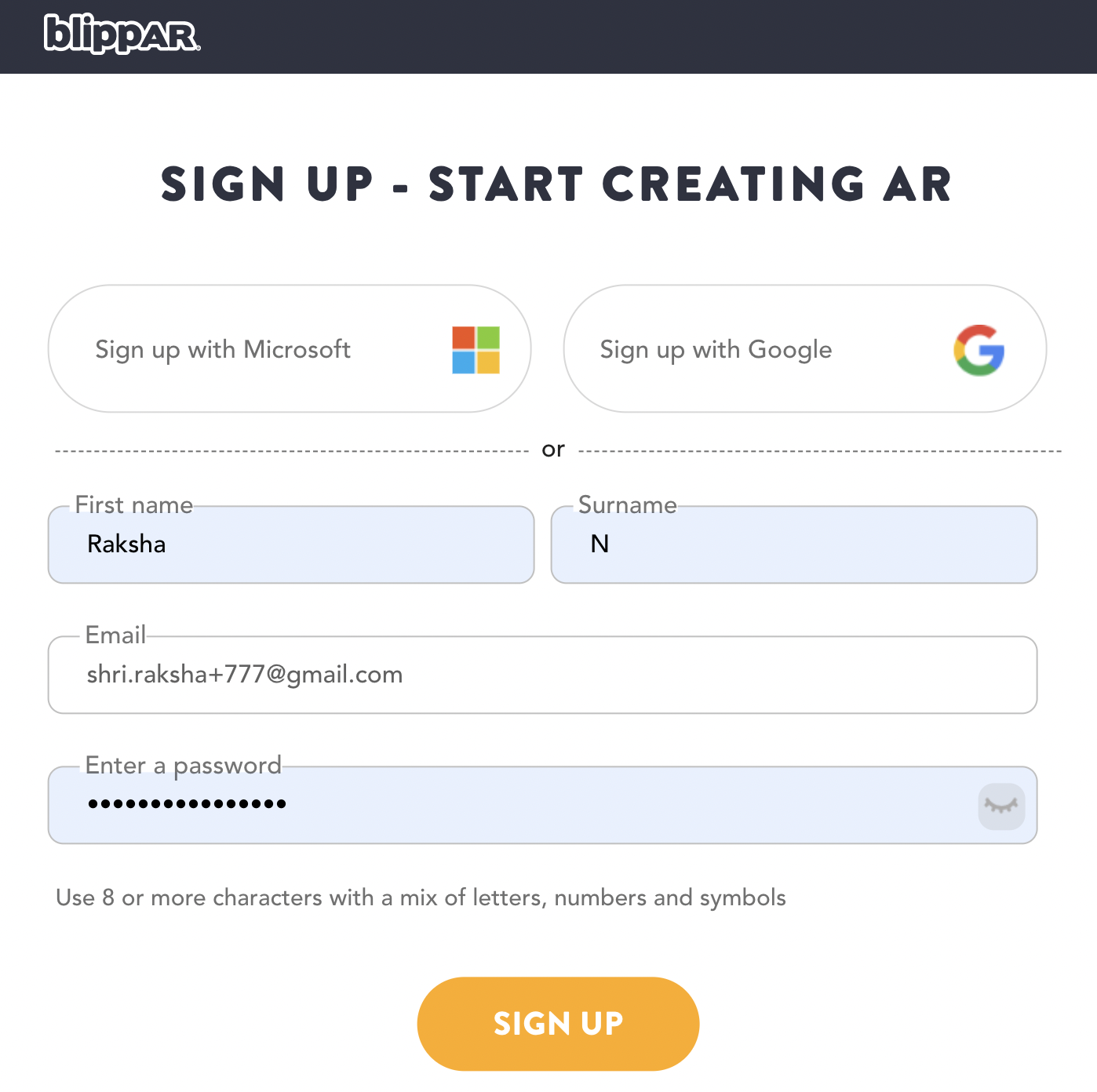Click the password requirements hint text

pyautogui.click(x=421, y=897)
